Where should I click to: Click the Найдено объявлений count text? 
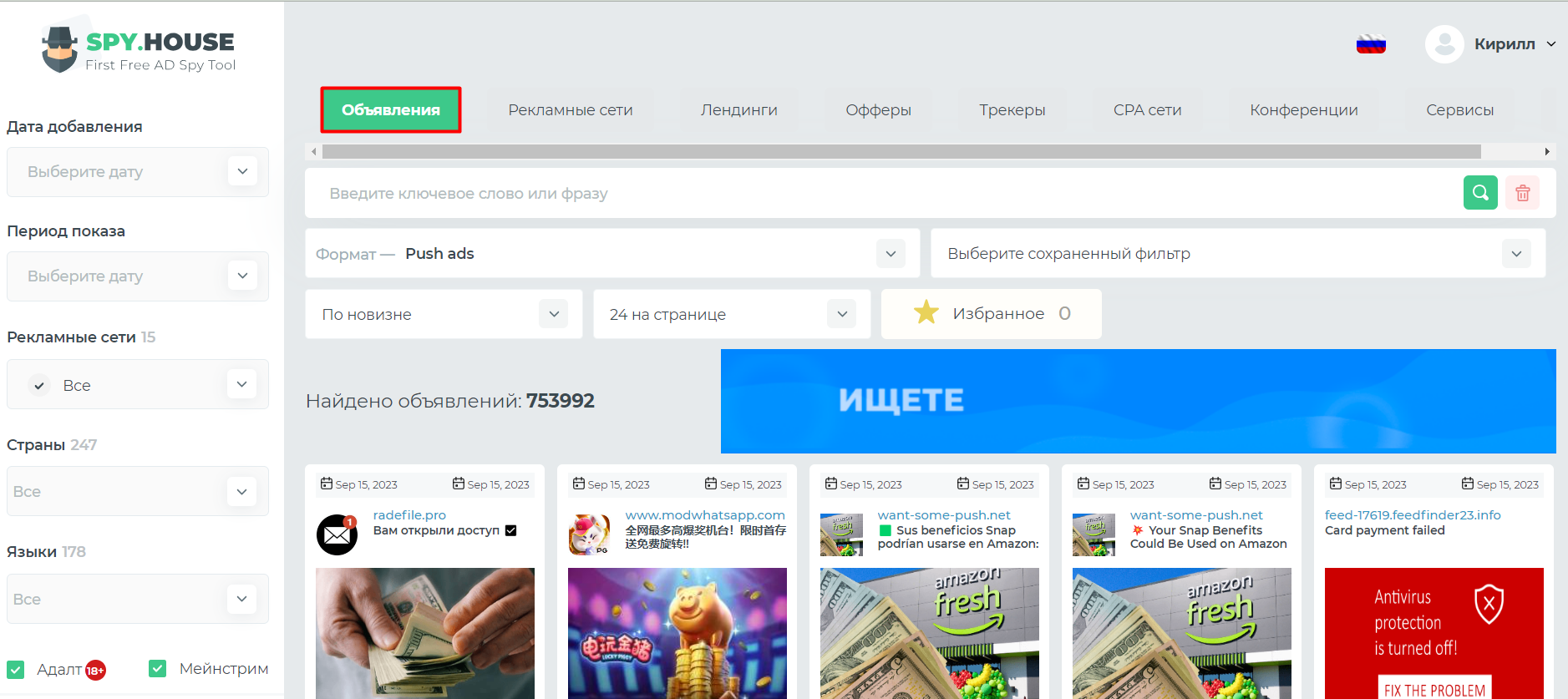coord(450,401)
